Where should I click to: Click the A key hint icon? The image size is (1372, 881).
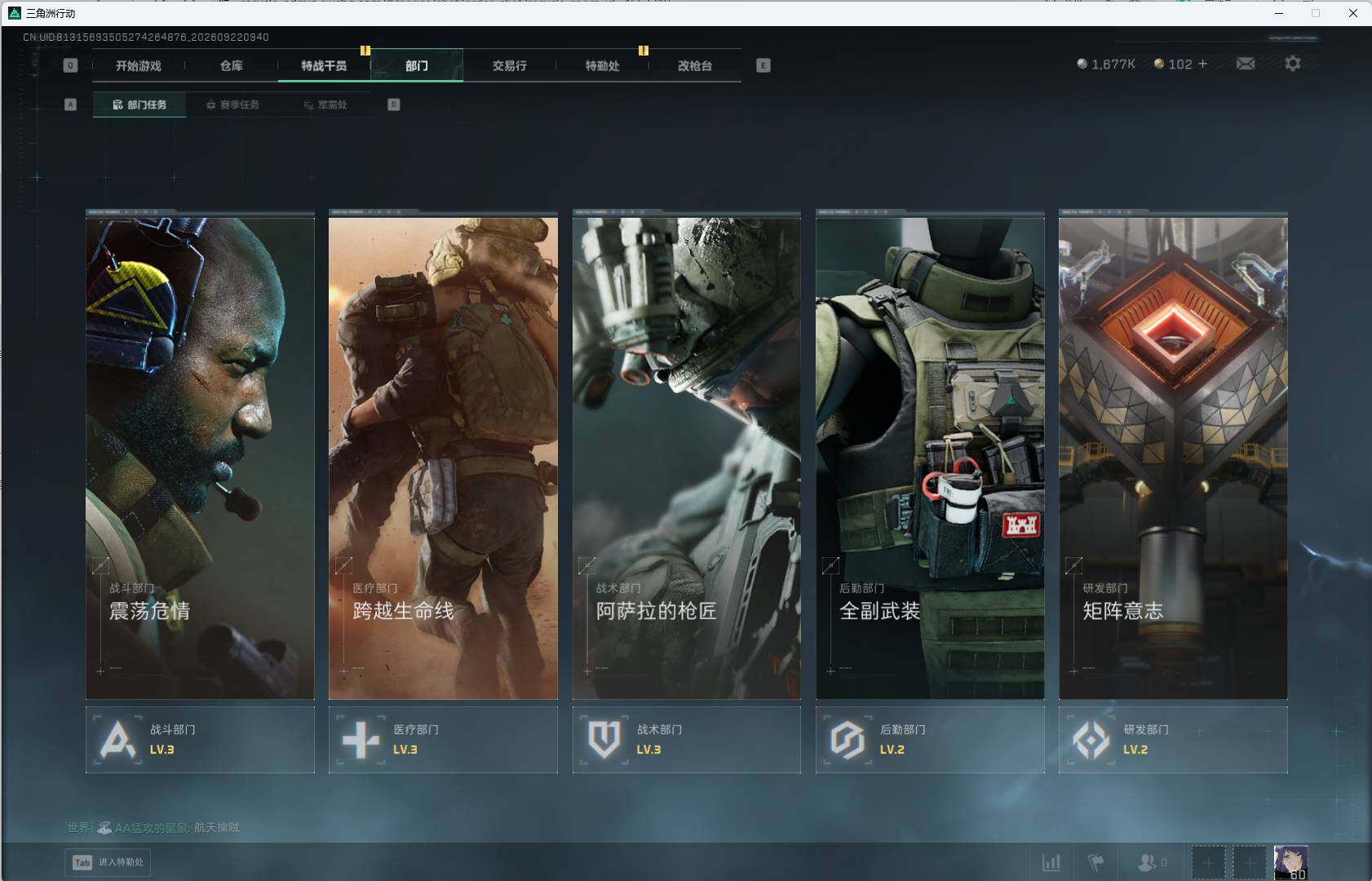(70, 104)
